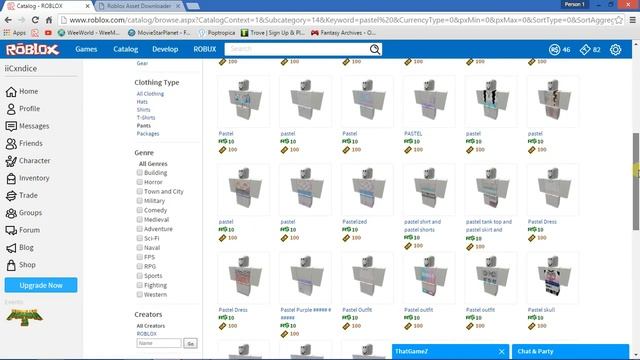View the Robux balance of 46

coord(559,49)
